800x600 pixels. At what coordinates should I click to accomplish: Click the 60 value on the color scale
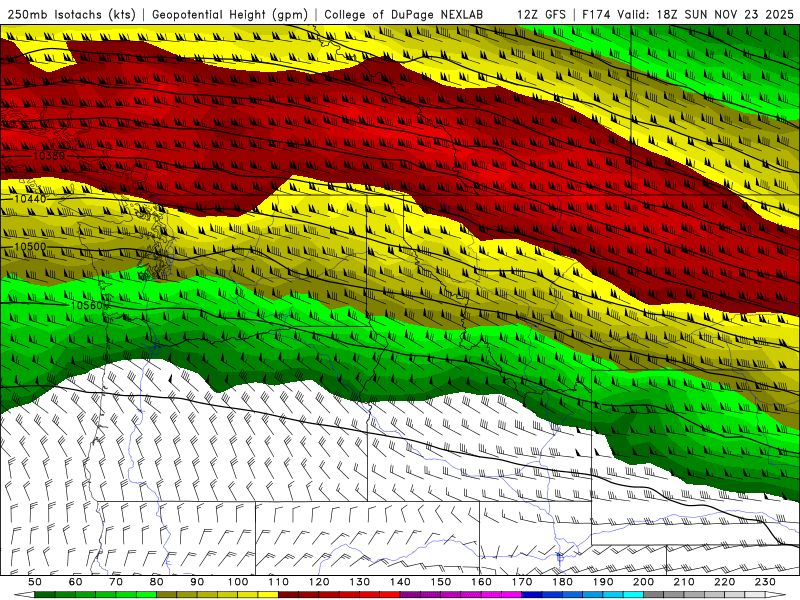[75, 582]
